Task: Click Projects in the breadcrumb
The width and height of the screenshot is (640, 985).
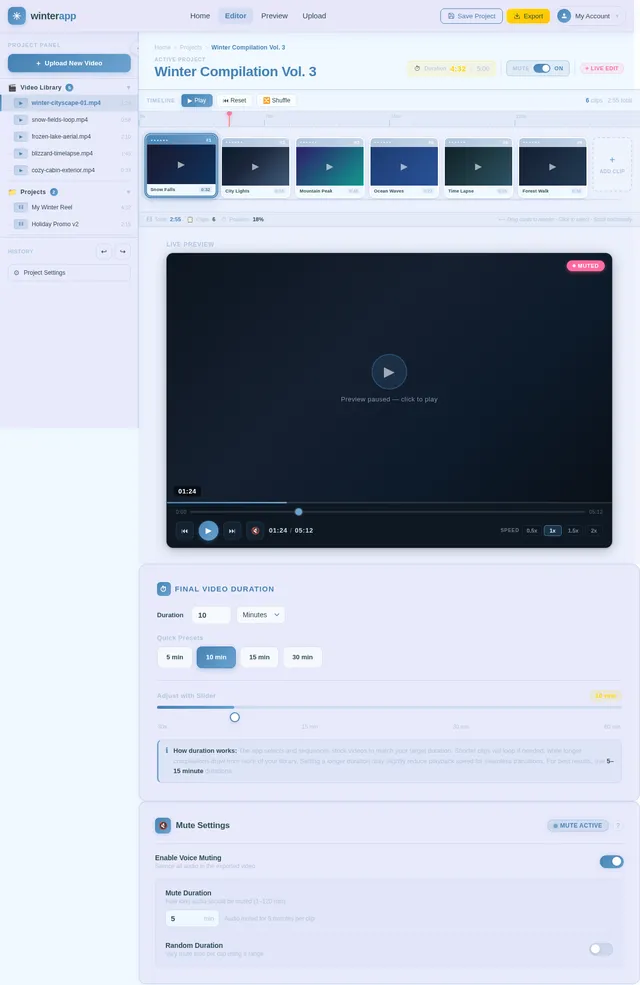Action: point(191,47)
